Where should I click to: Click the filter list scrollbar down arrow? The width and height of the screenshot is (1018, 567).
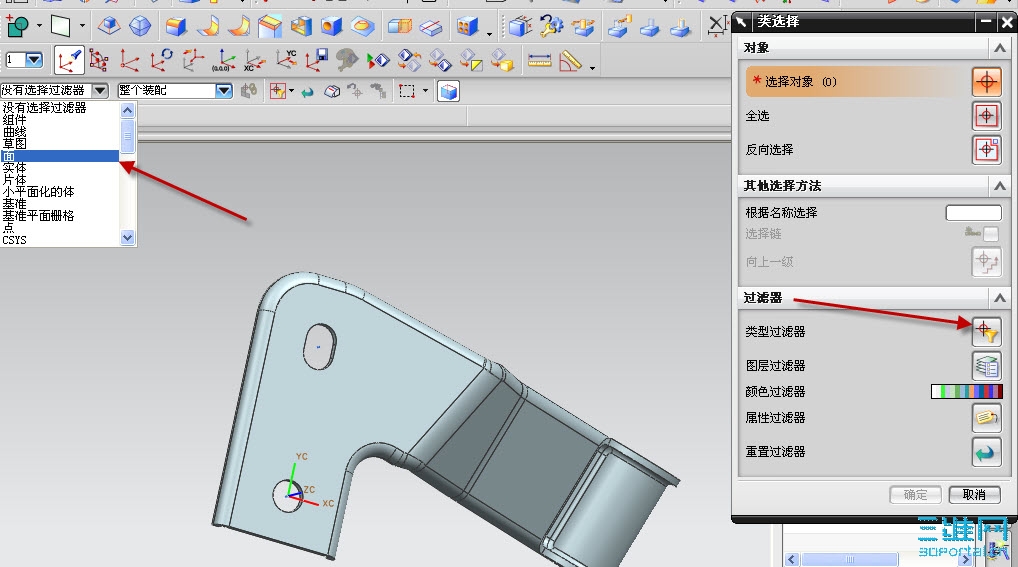click(127, 238)
